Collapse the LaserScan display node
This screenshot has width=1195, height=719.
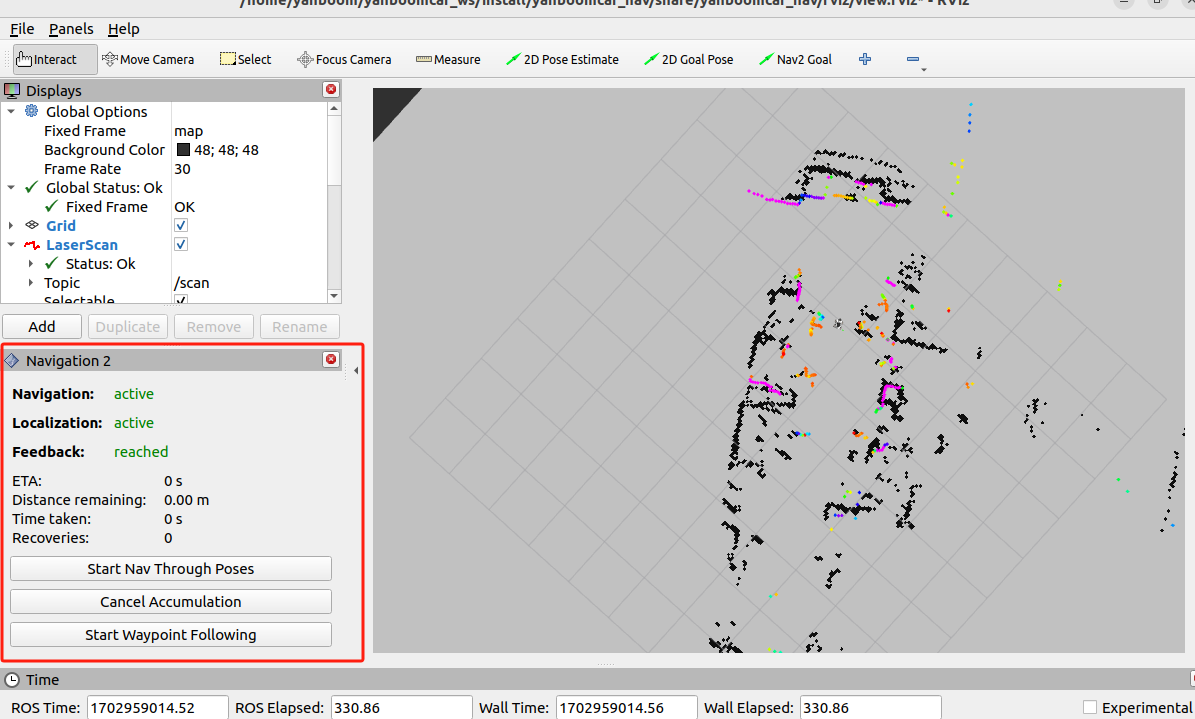(11, 245)
